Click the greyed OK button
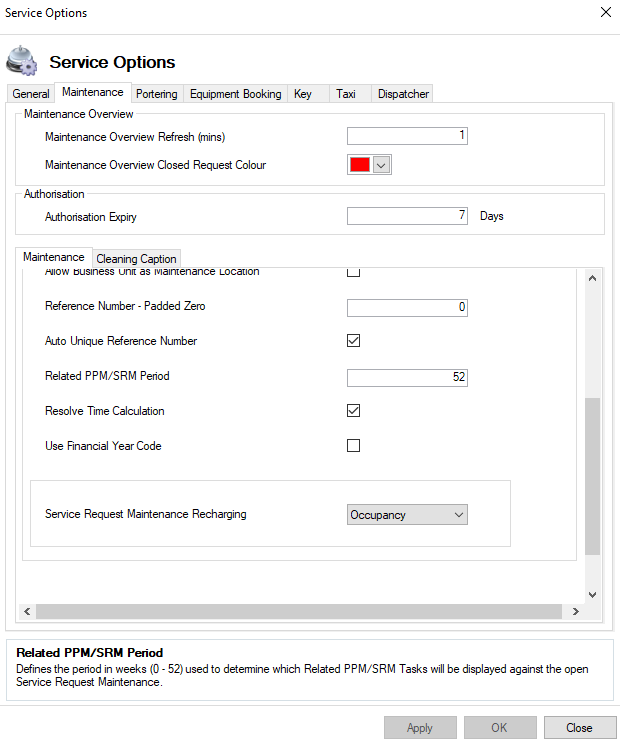Image resolution: width=620 pixels, height=743 pixels. coord(499,728)
